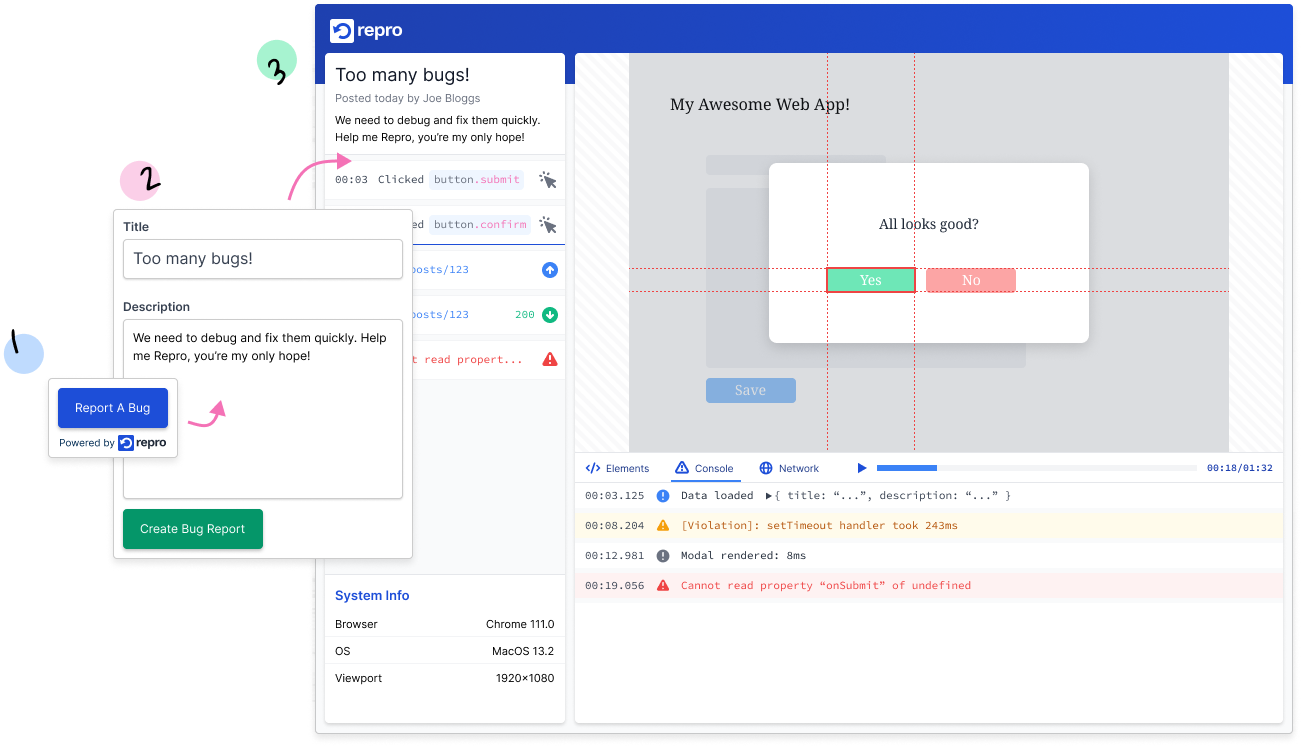Click the red error triangle in timeline

click(550, 359)
